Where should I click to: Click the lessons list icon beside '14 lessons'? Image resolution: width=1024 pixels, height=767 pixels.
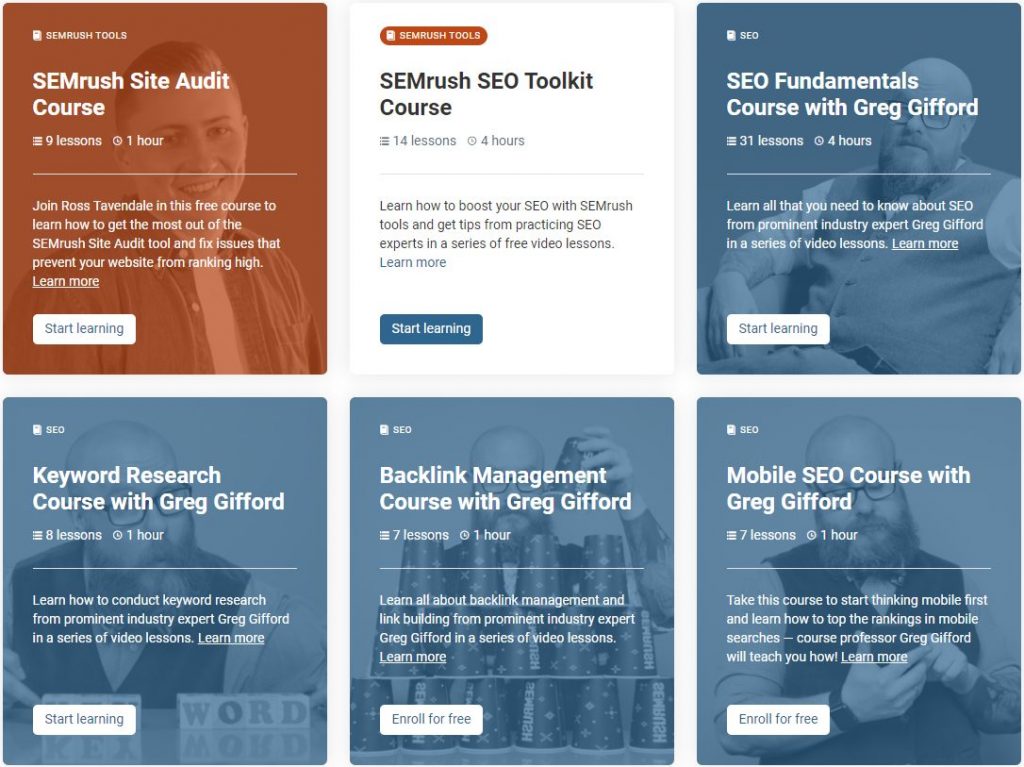[384, 141]
